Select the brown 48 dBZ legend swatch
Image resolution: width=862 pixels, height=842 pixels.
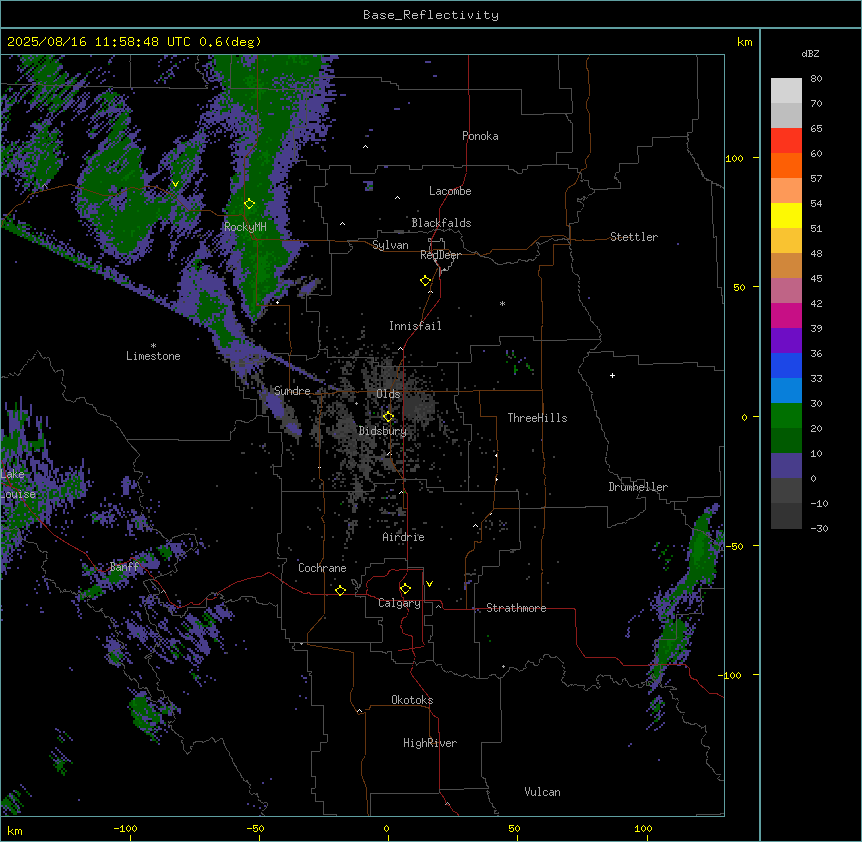786,265
